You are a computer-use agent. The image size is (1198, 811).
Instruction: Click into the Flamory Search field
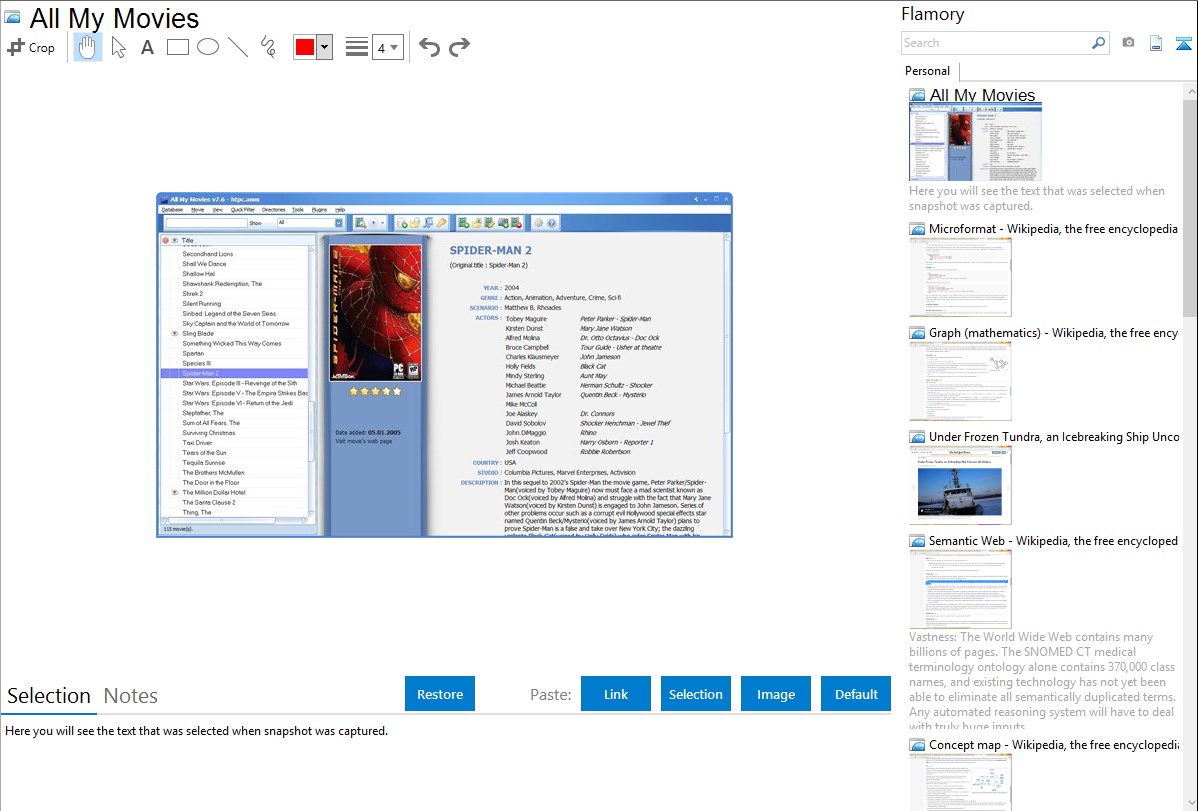(x=995, y=43)
